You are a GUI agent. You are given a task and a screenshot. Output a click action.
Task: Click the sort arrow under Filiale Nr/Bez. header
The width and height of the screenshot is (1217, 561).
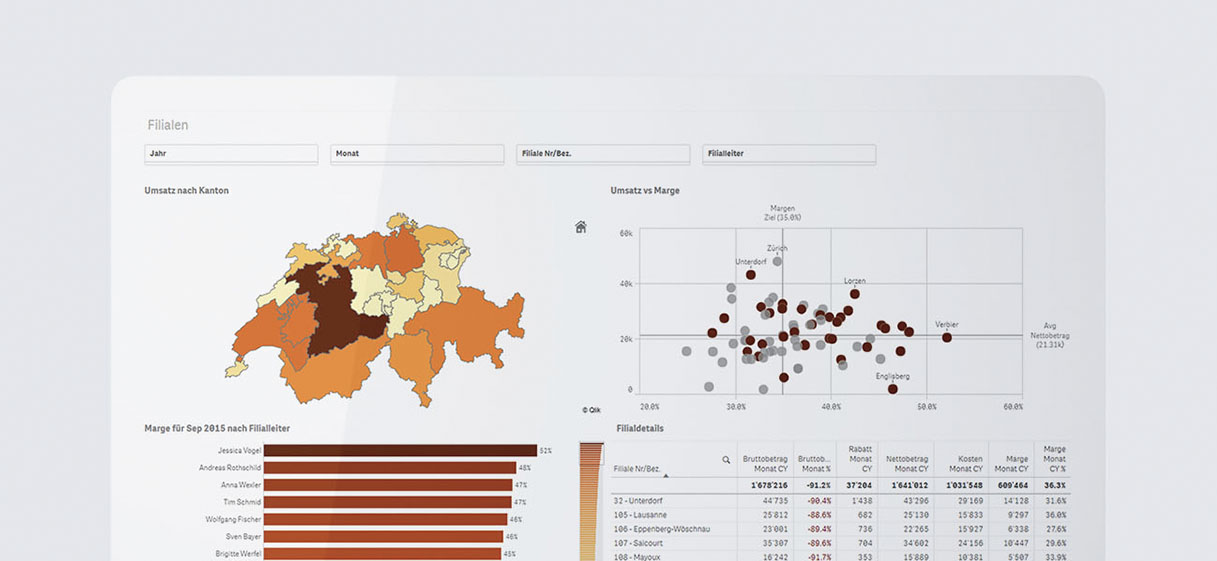665,477
